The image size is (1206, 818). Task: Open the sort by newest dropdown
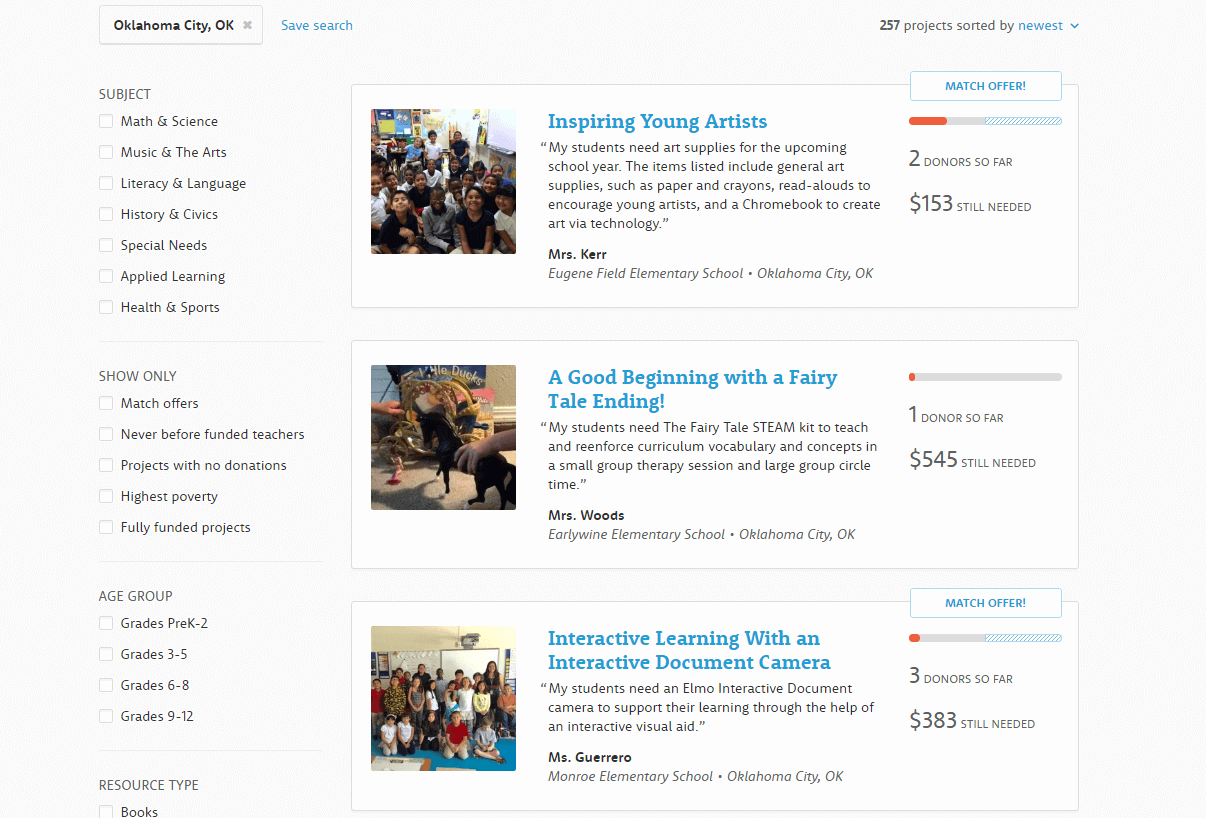(1048, 26)
